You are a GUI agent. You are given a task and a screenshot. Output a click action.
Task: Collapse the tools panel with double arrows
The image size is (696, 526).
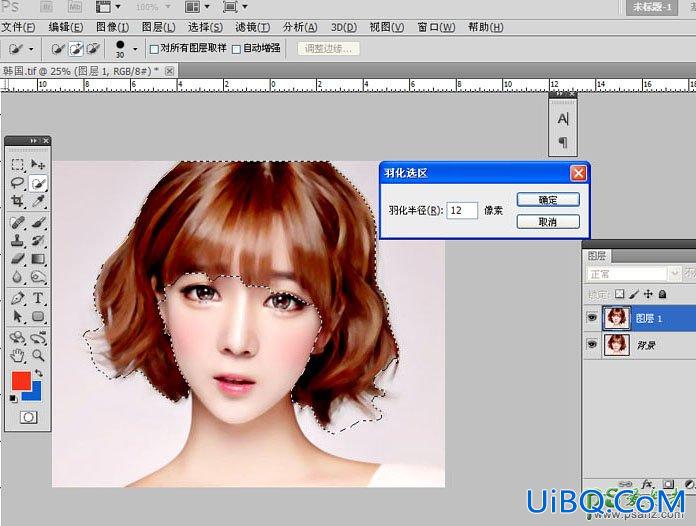(x=34, y=141)
